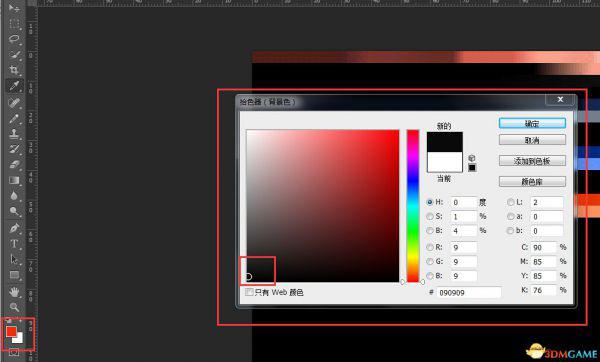Select the Lasso tool

click(x=15, y=39)
